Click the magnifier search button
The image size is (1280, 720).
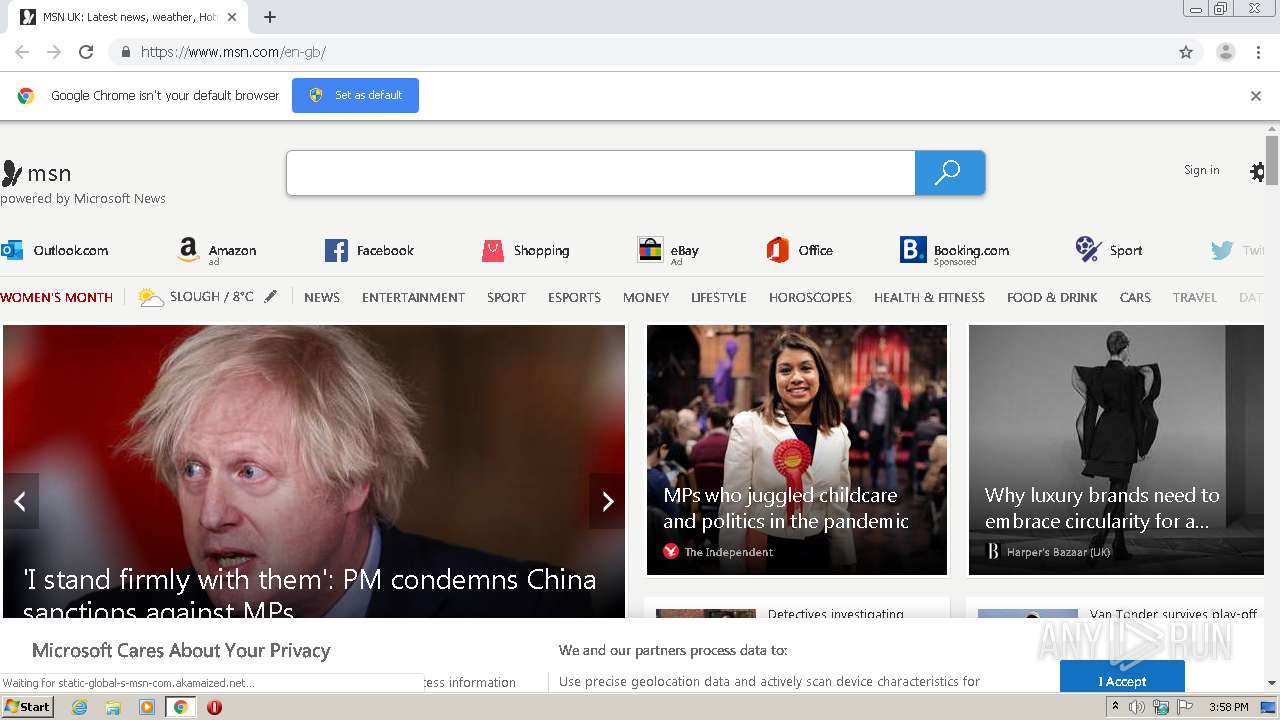point(949,173)
